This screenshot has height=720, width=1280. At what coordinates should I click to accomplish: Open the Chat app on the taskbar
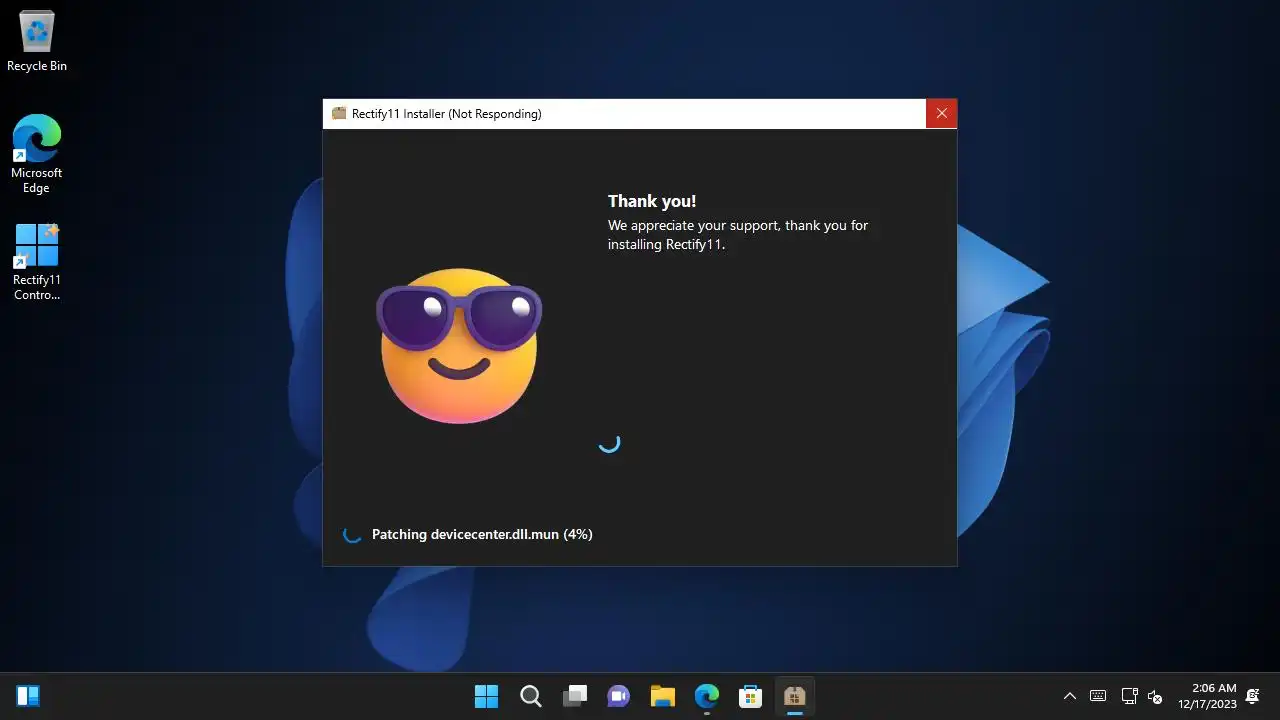[619, 696]
